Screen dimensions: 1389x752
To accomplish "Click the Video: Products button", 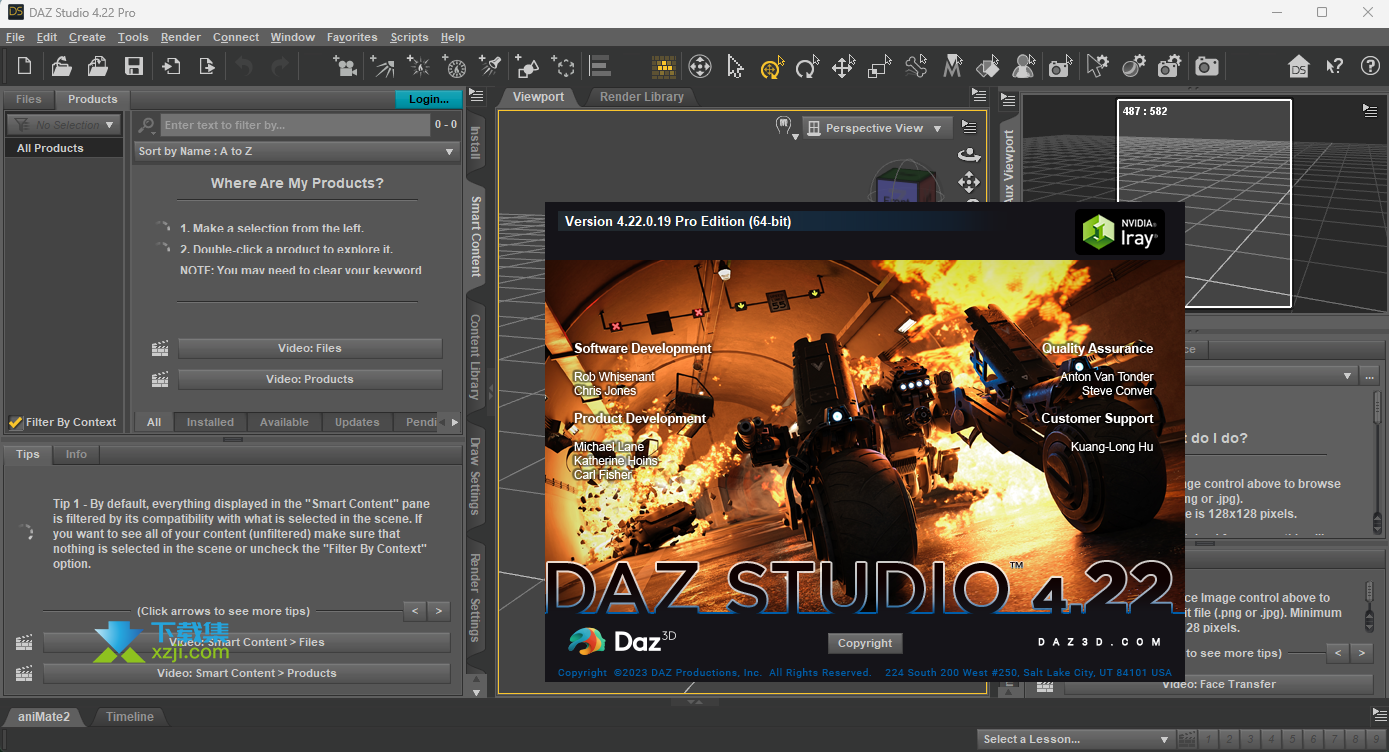I will [310, 379].
